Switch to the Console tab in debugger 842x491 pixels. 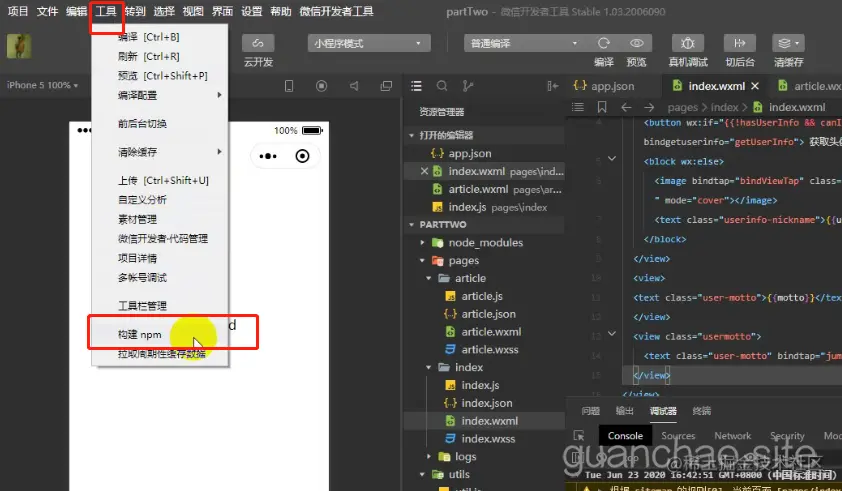coord(625,436)
